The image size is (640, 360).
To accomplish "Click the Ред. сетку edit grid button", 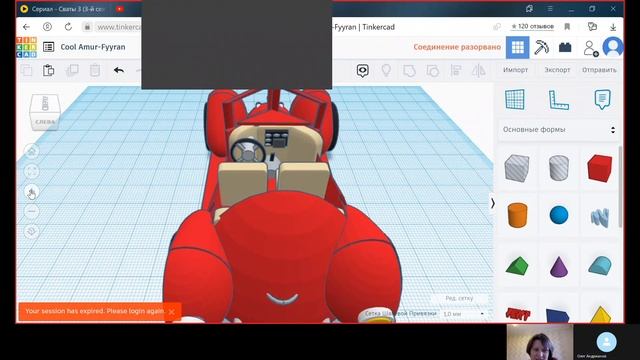I will 459,298.
